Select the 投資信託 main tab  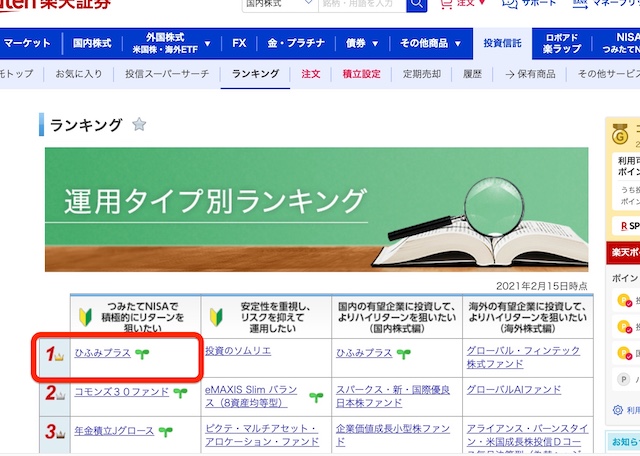pos(503,44)
